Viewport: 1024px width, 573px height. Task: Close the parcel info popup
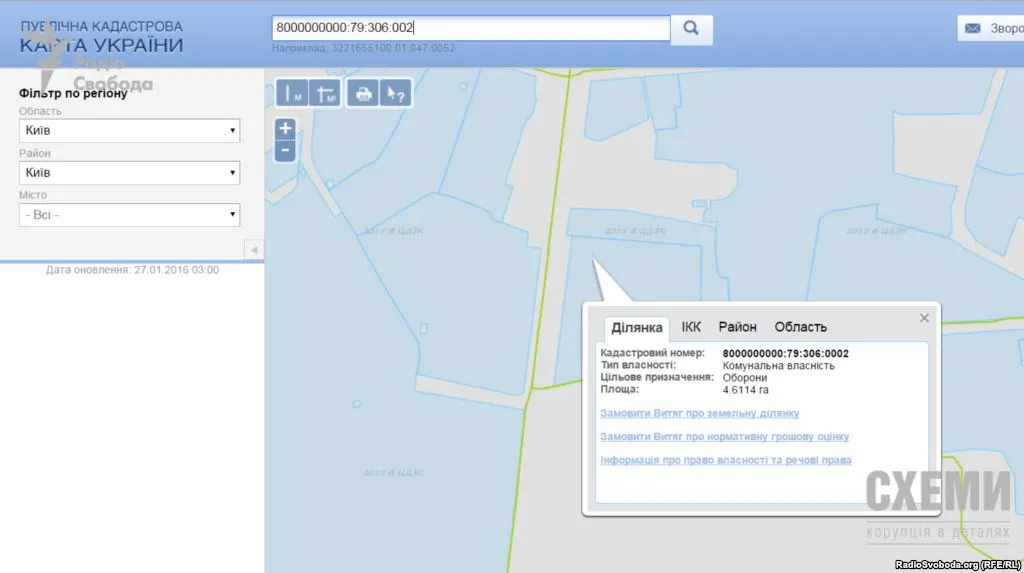click(x=924, y=318)
